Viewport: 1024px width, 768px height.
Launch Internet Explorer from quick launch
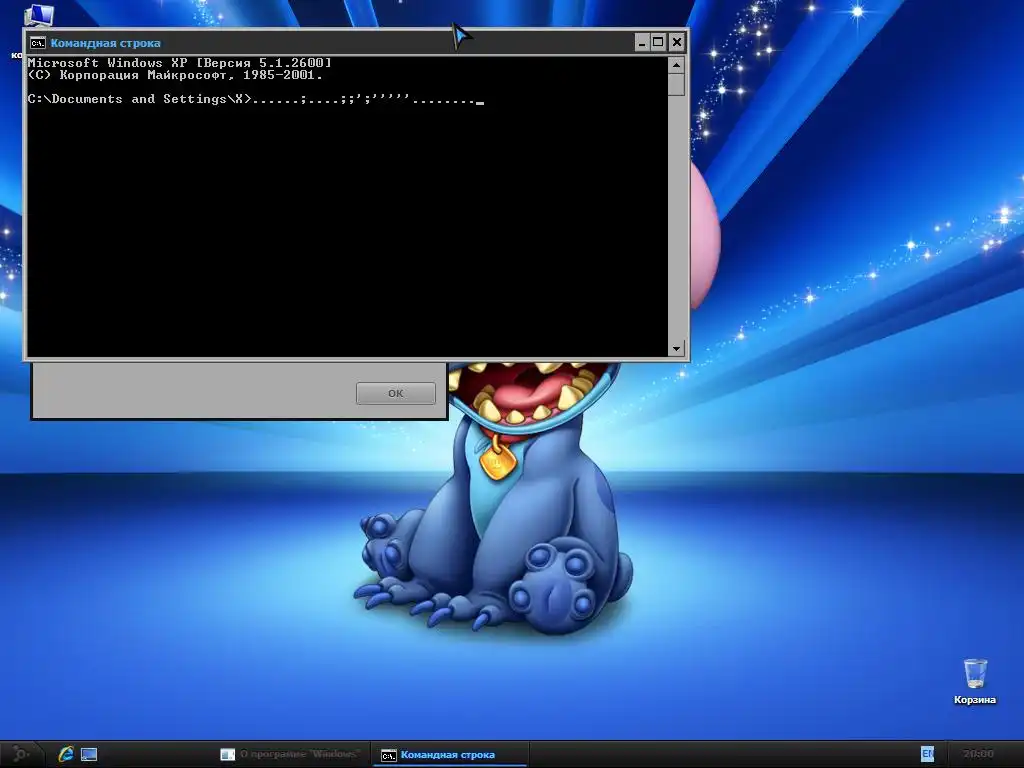click(x=65, y=754)
